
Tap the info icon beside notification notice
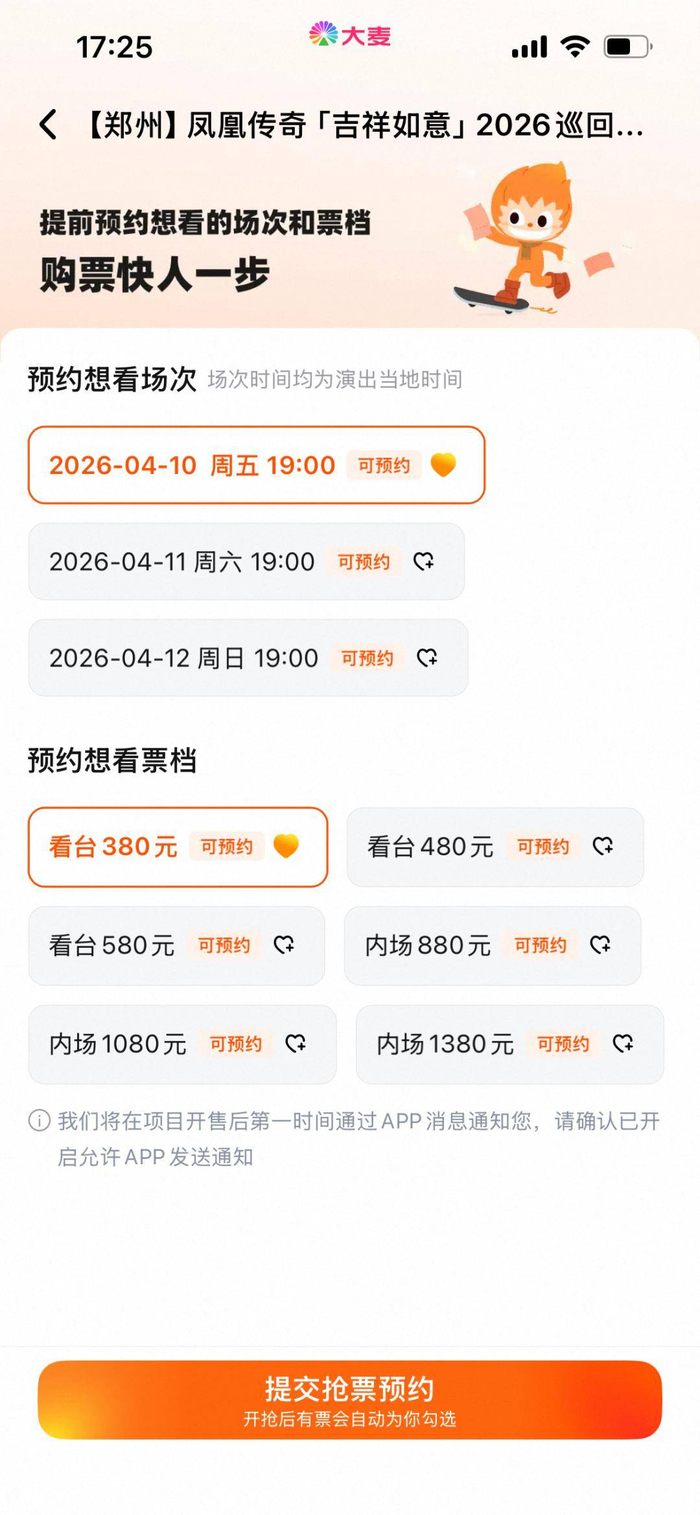(x=39, y=1121)
